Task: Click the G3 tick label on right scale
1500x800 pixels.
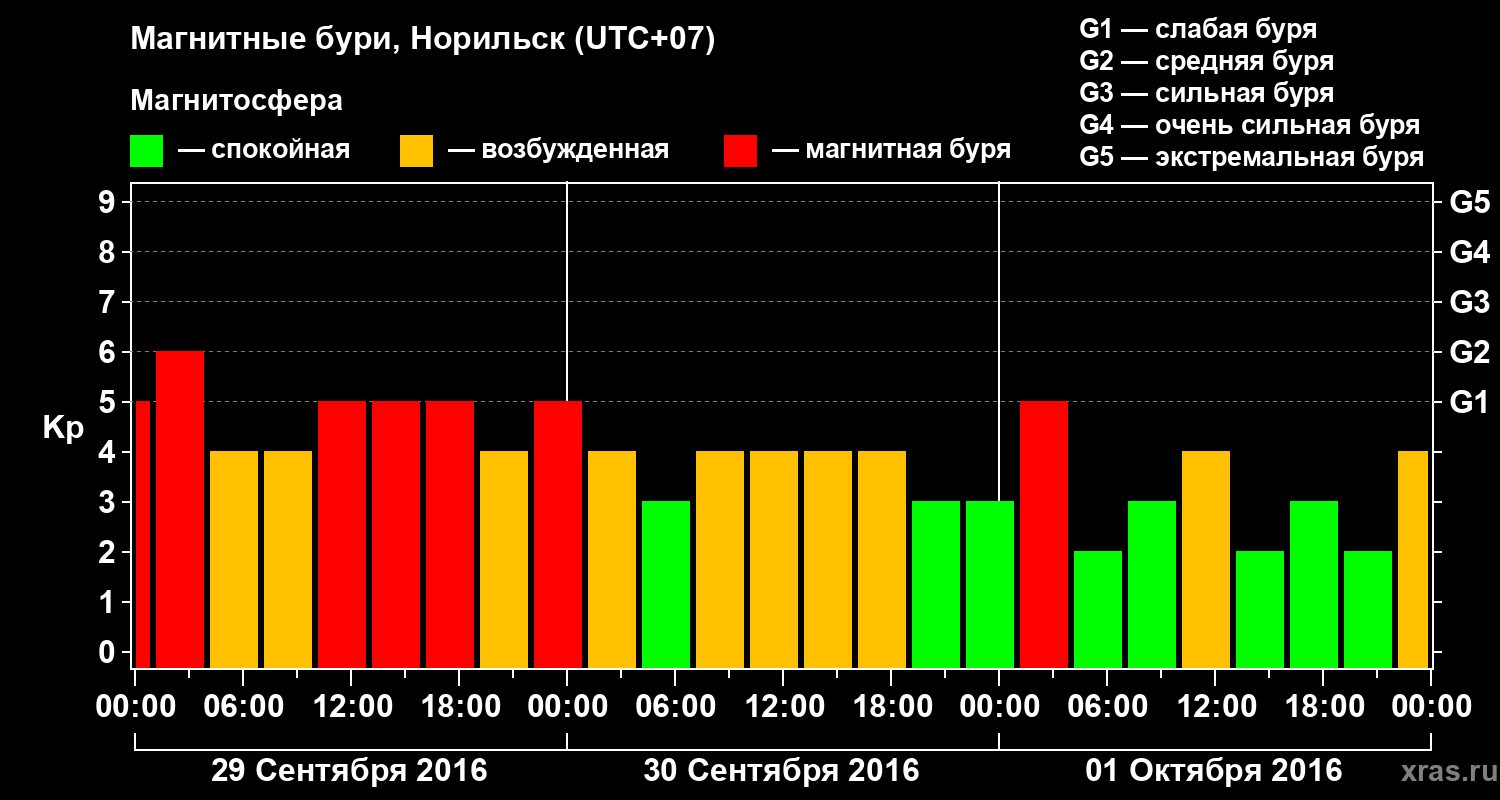Action: [x=1470, y=302]
